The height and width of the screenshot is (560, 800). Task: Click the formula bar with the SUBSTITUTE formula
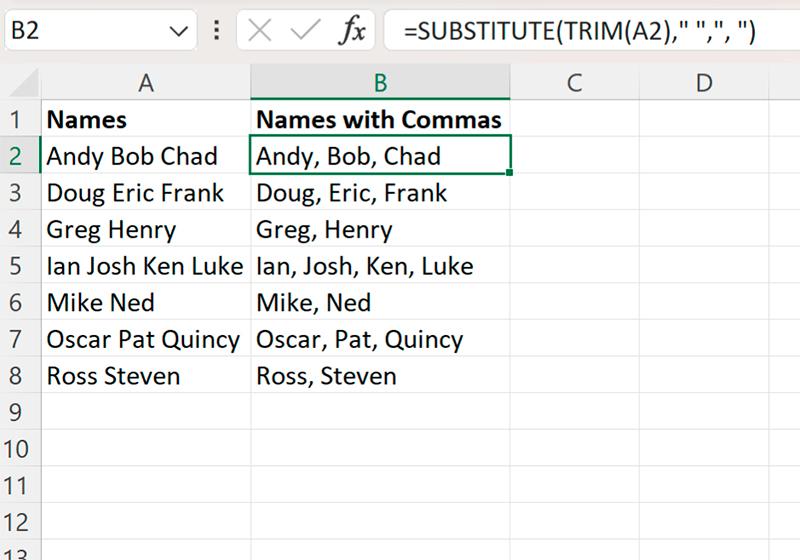tap(592, 31)
